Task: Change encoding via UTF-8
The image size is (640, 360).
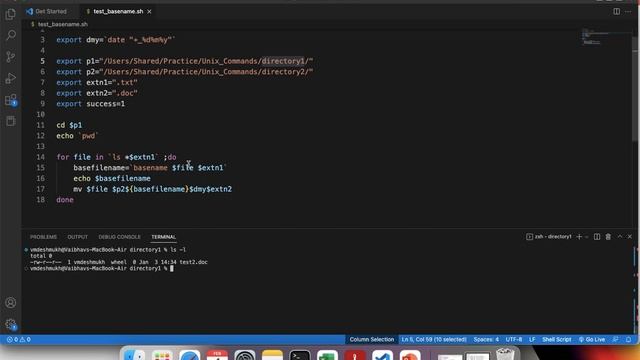Action: 513,340
